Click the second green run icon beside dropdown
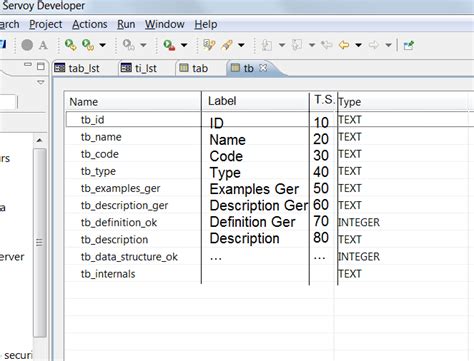This screenshot has width=474, height=361. tap(88, 45)
